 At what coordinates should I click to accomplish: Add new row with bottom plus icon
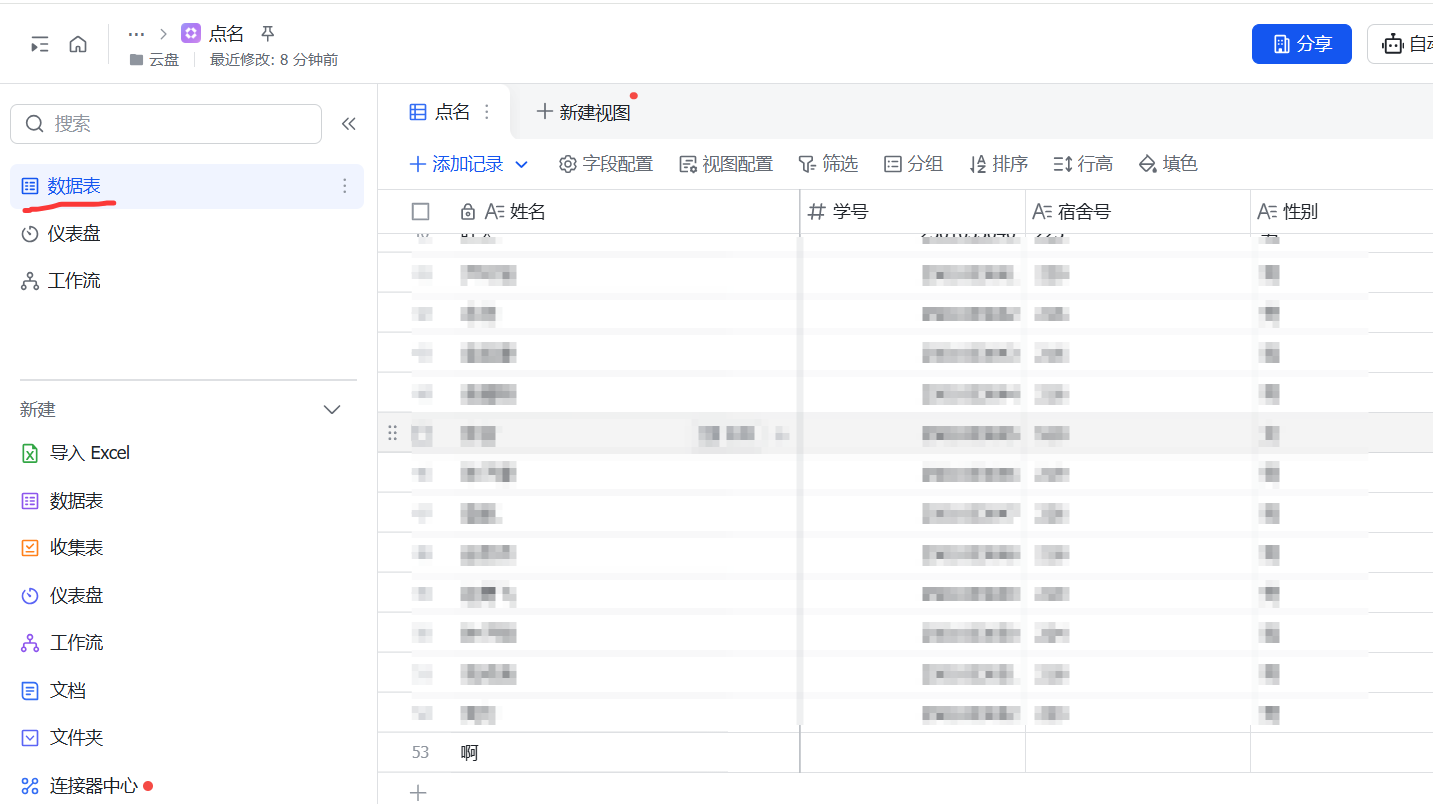point(418,793)
